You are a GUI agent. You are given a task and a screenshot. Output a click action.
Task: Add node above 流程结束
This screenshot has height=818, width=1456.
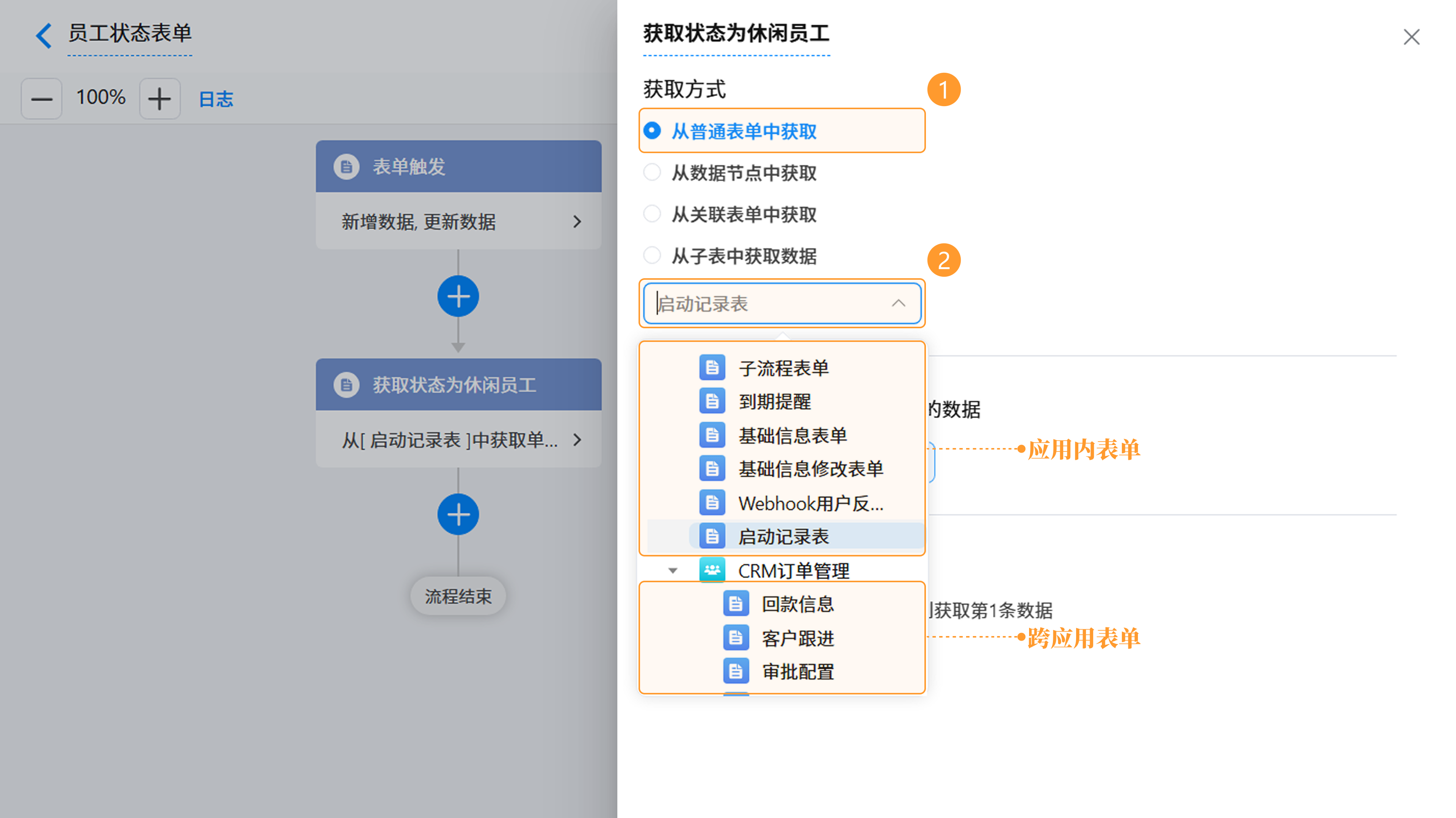(458, 514)
